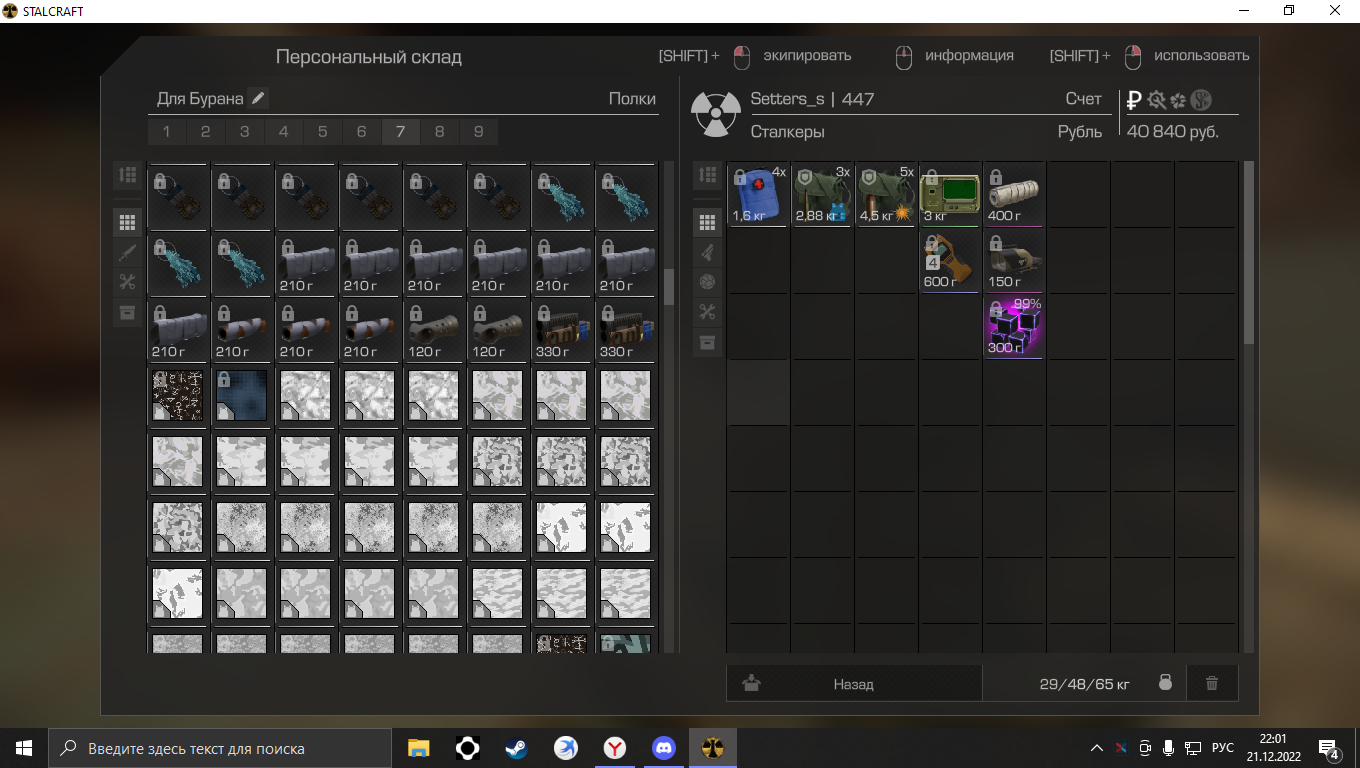Select the round S coin currency icon
This screenshot has height=768, width=1360.
pos(1201,100)
